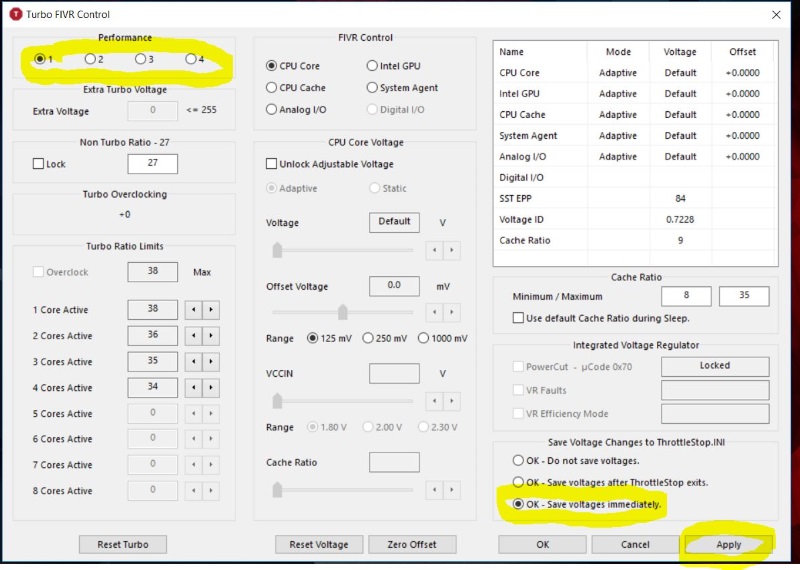This screenshot has width=800, height=570.
Task: Select OK - Do not save voltages
Action: tap(518, 460)
